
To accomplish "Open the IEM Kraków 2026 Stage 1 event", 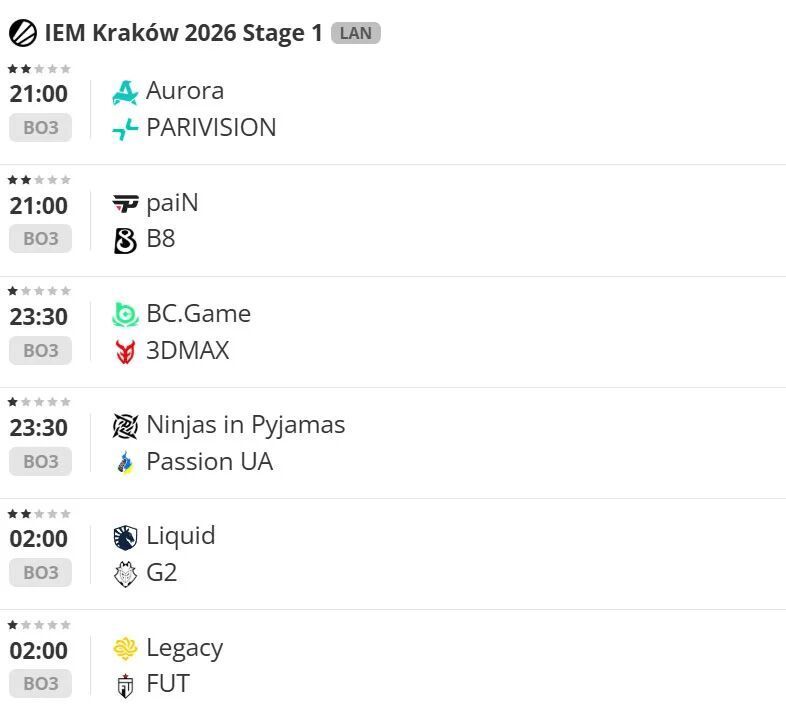I will 183,33.
